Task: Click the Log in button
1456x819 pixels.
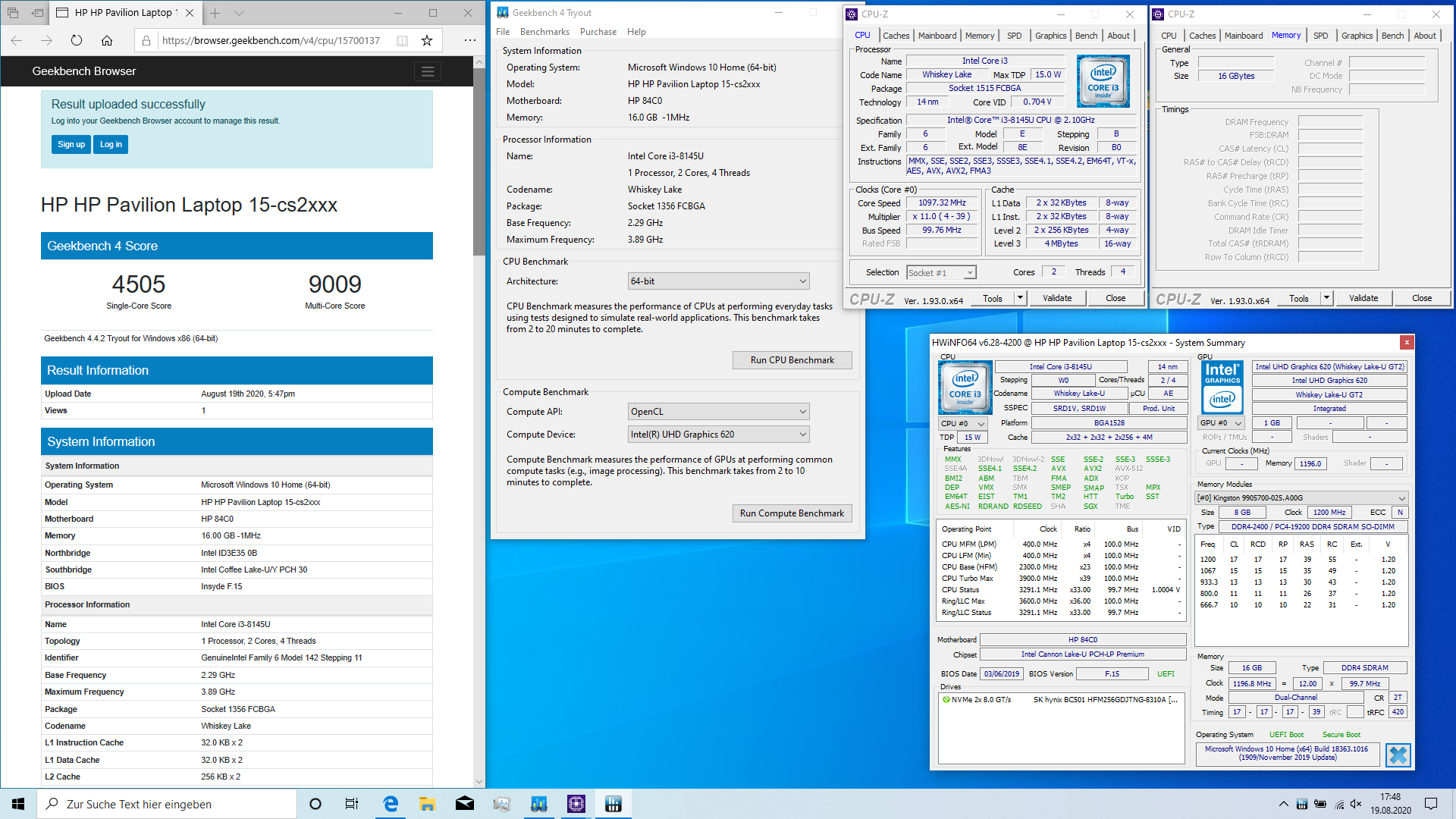Action: click(111, 144)
